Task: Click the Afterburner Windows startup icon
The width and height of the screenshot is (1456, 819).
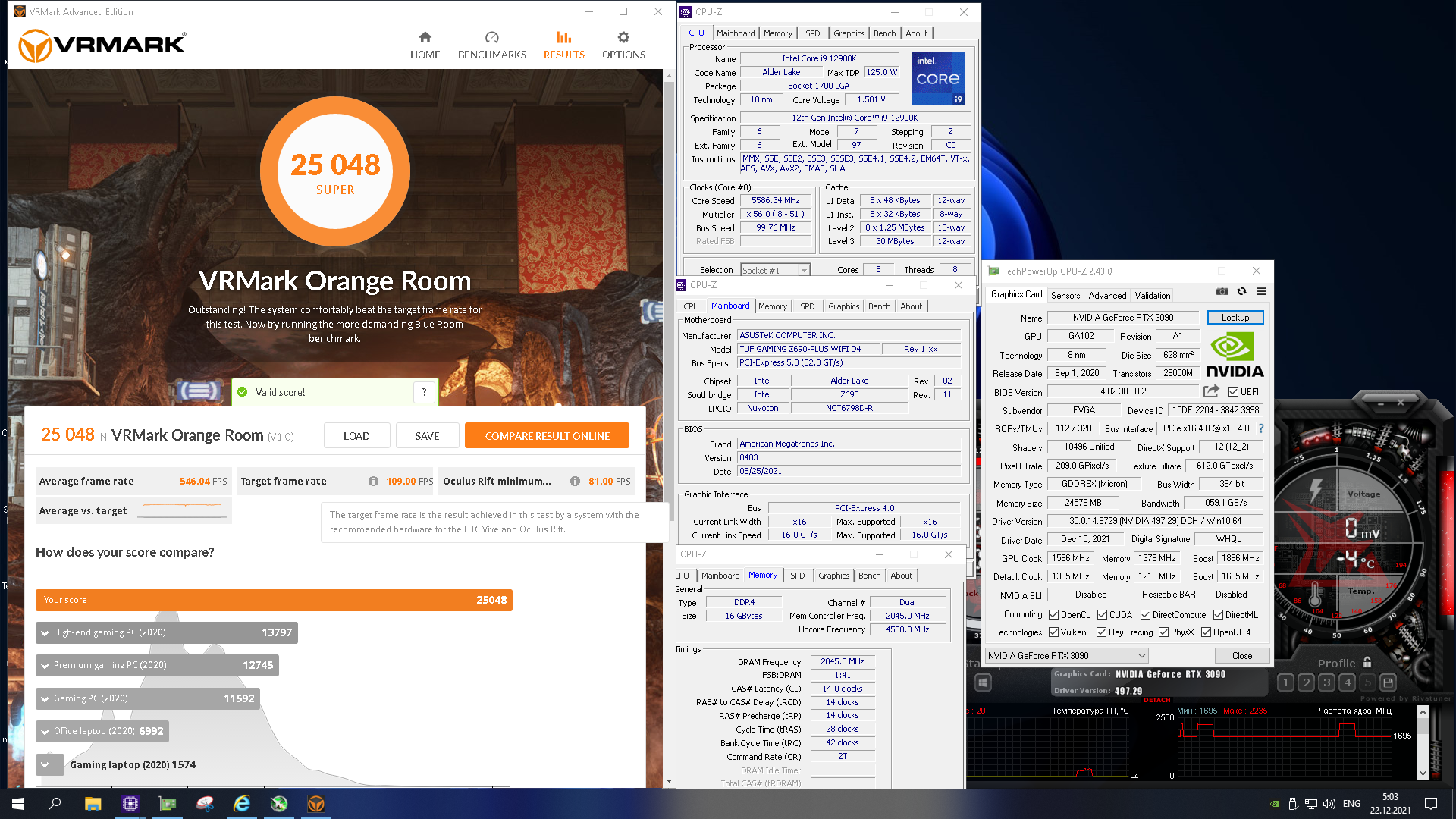Action: (x=983, y=682)
